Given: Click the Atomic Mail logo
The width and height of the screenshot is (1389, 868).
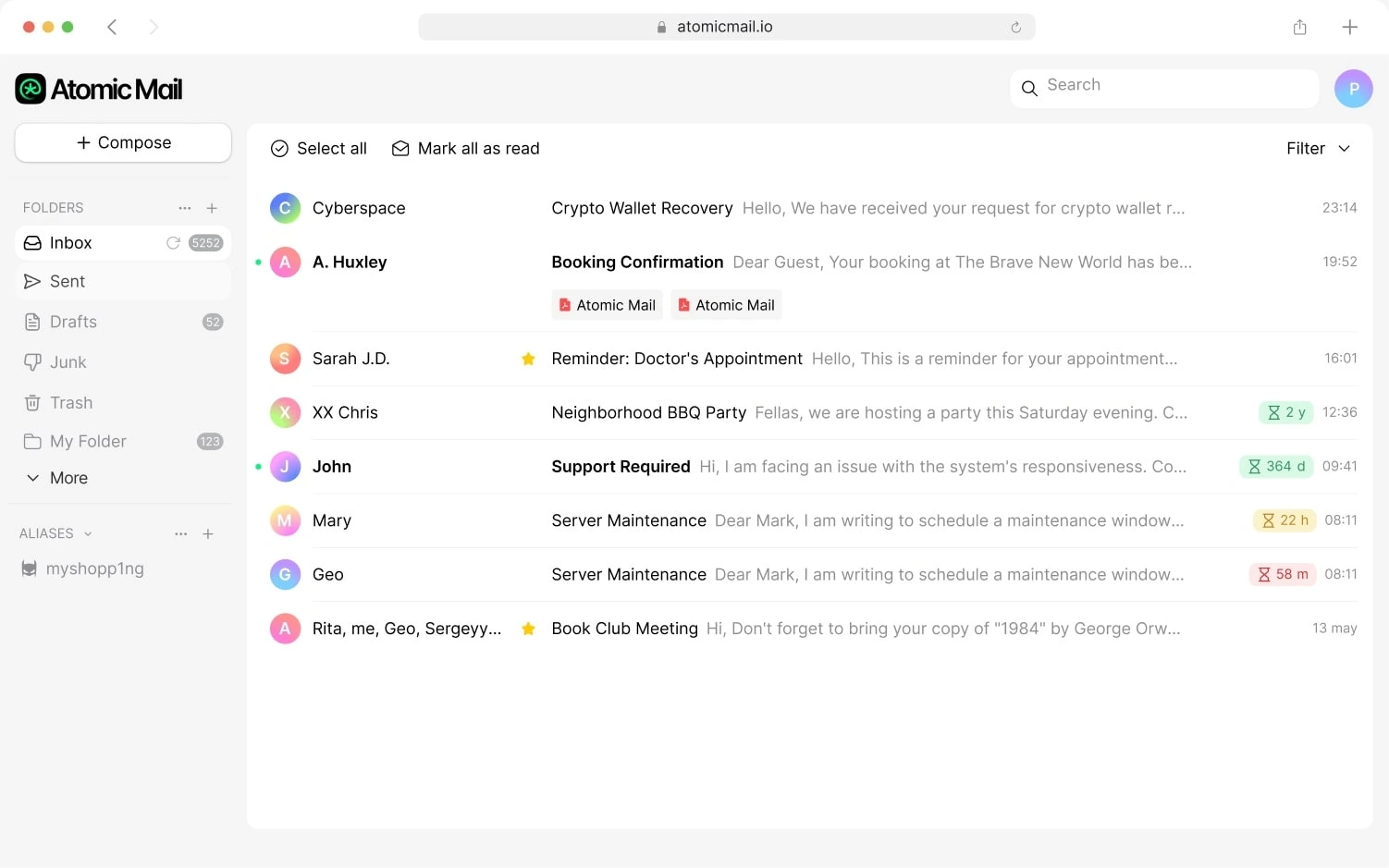Looking at the screenshot, I should coord(99,89).
